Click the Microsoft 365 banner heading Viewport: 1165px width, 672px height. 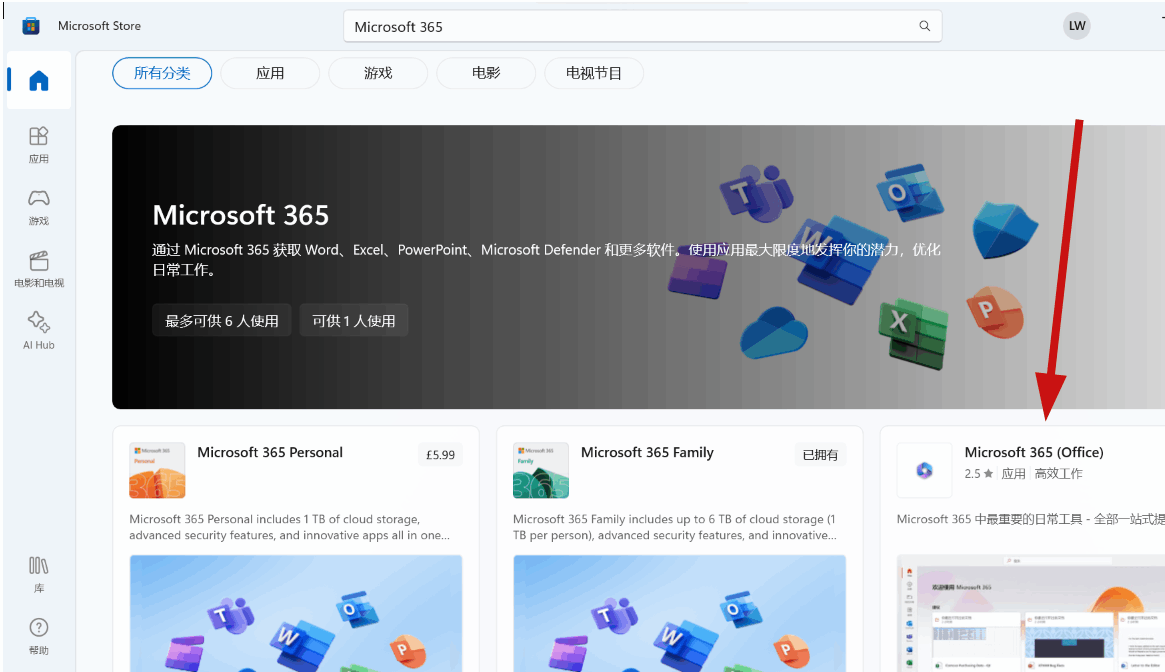[241, 216]
